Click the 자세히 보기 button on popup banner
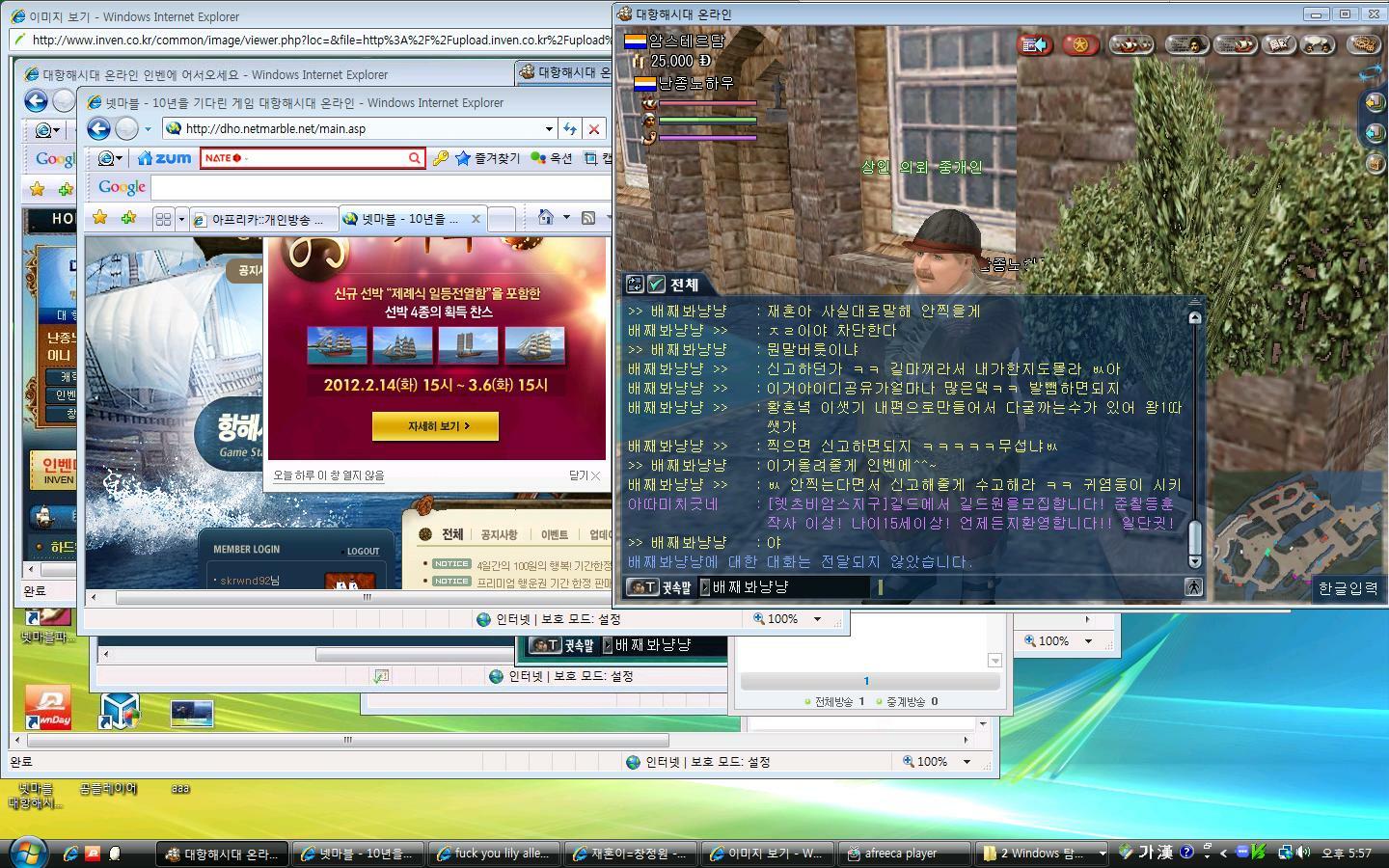 (435, 425)
